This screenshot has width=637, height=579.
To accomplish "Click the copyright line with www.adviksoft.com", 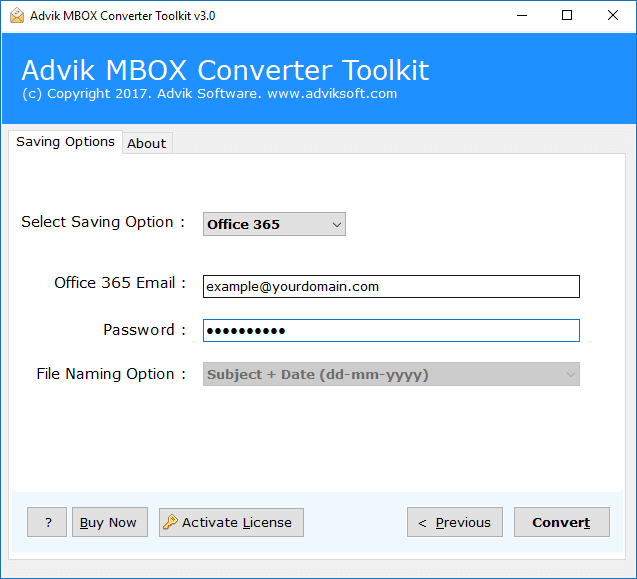I will coord(209,94).
